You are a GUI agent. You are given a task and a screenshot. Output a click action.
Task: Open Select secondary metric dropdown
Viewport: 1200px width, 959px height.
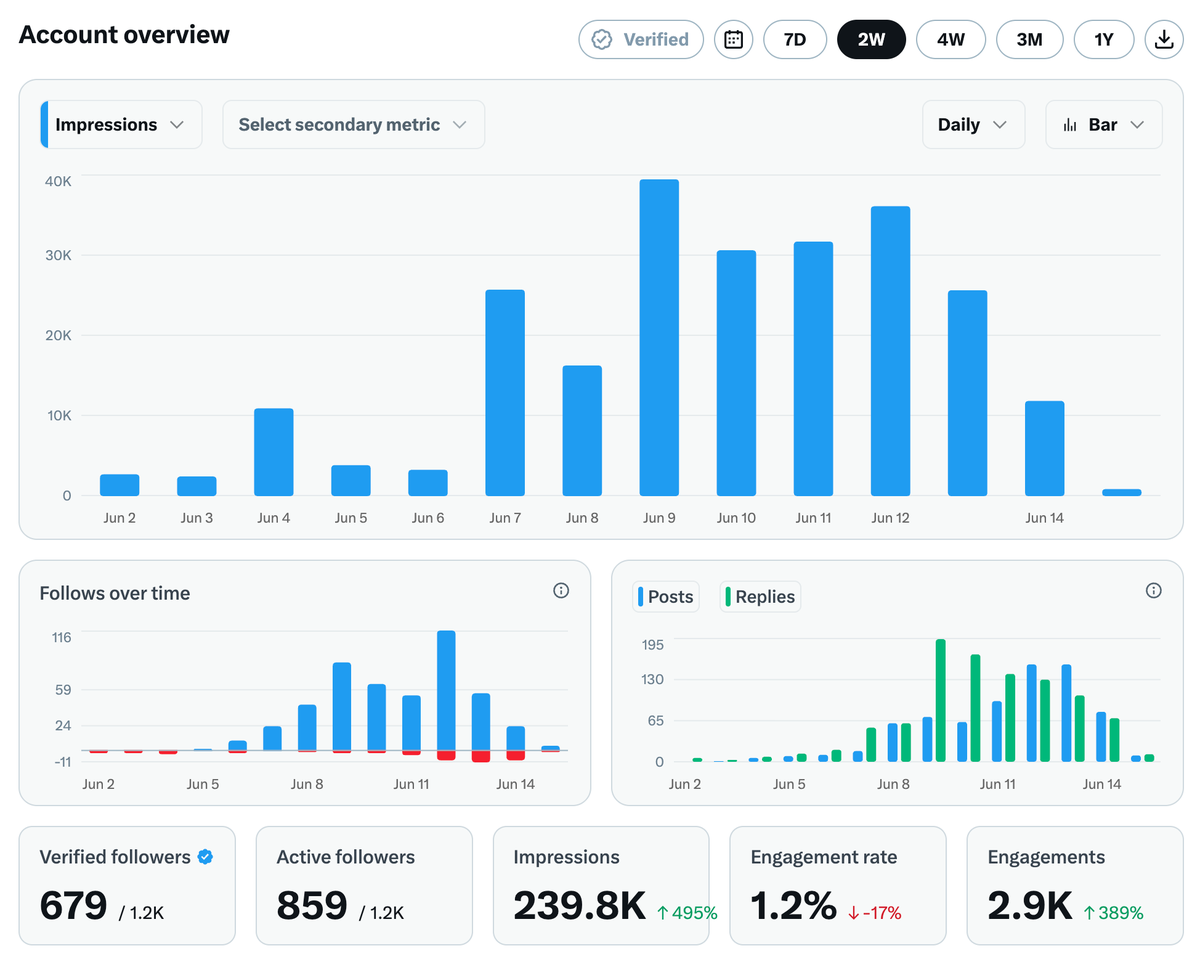[x=353, y=125]
